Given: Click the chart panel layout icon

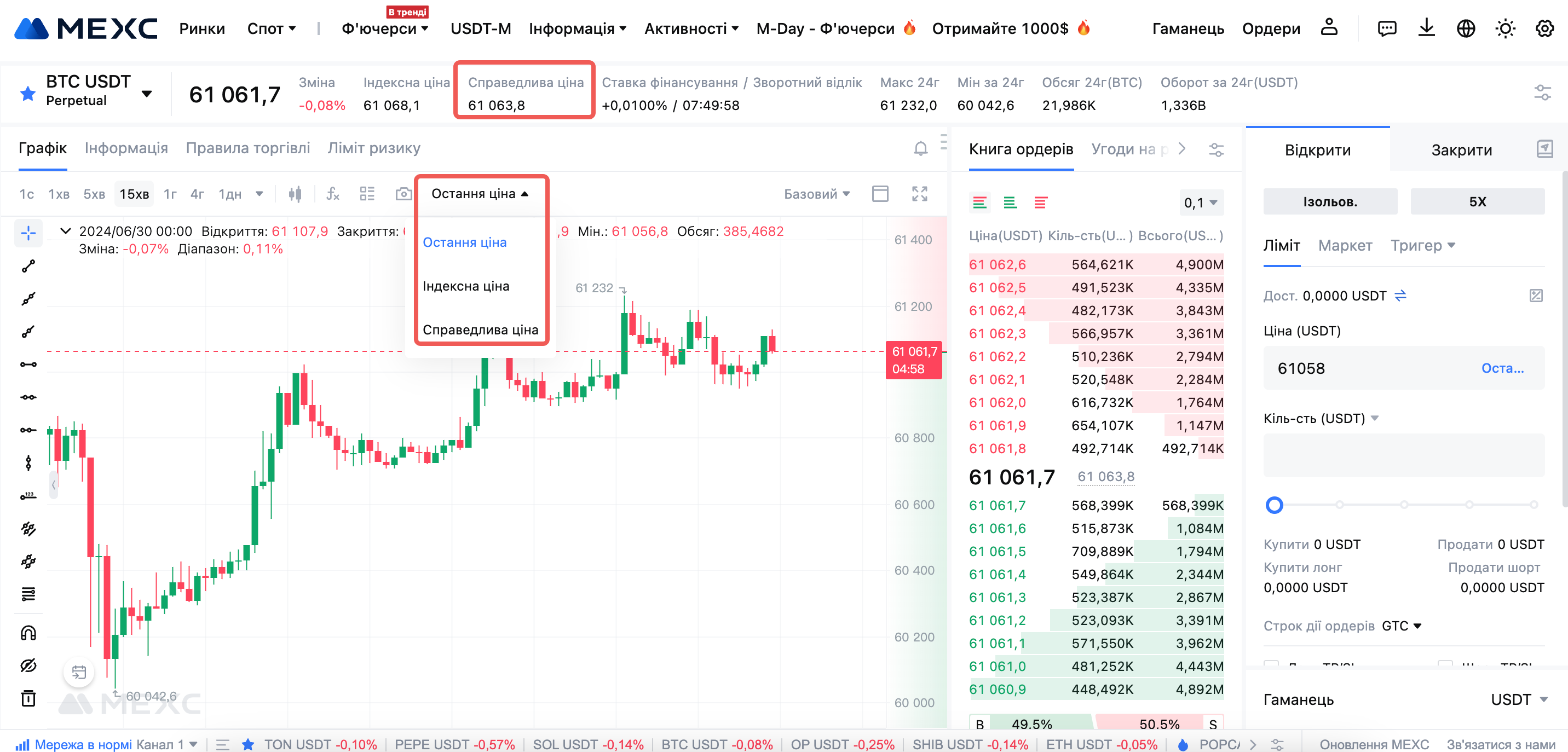Looking at the screenshot, I should coord(880,194).
